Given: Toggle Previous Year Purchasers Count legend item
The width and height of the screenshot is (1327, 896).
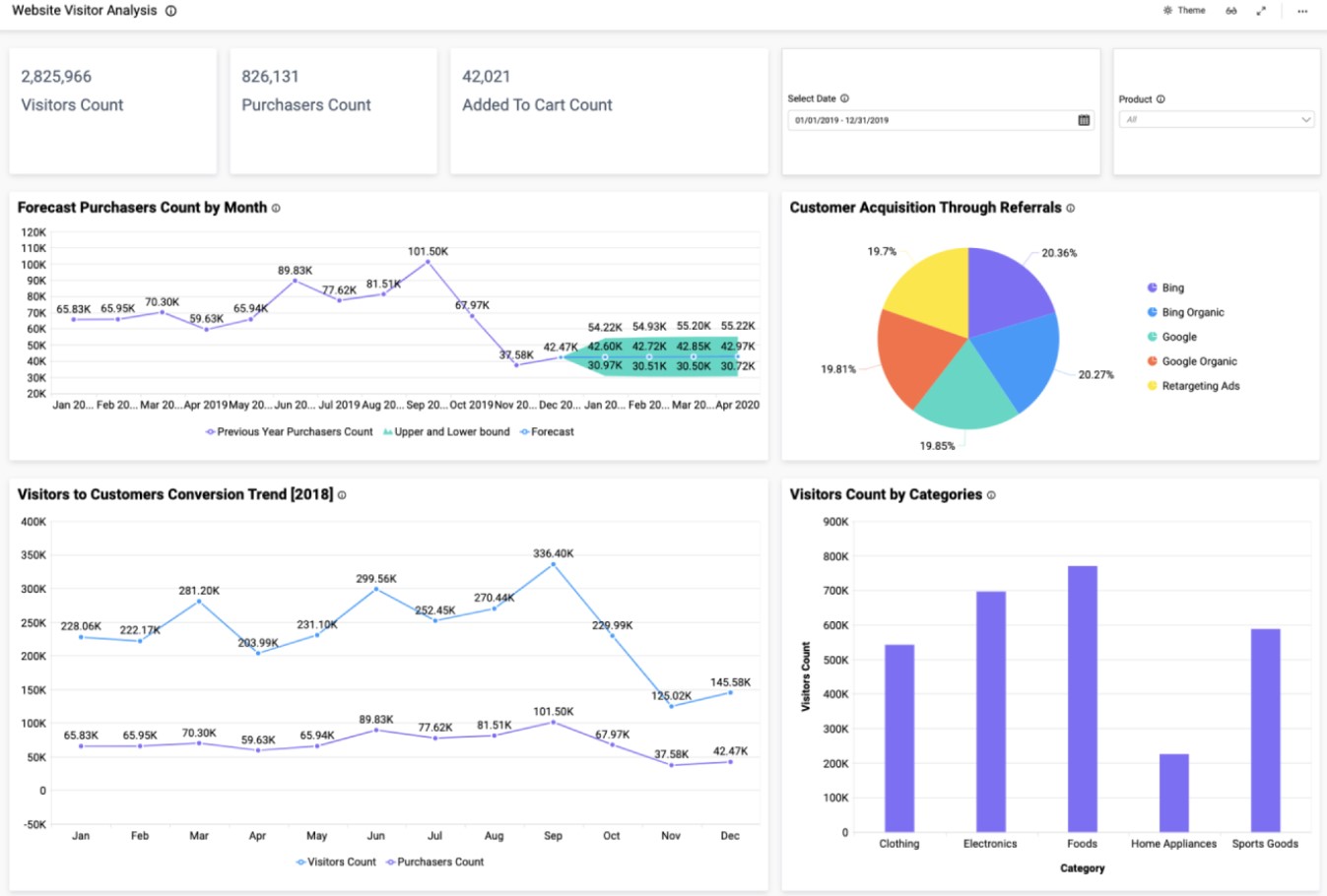Looking at the screenshot, I should (x=289, y=432).
